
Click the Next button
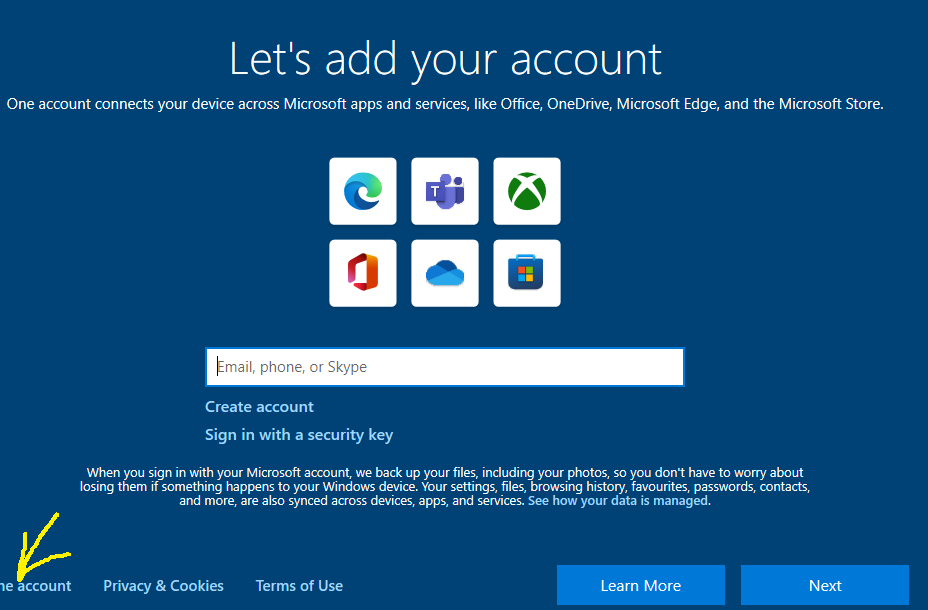(825, 585)
